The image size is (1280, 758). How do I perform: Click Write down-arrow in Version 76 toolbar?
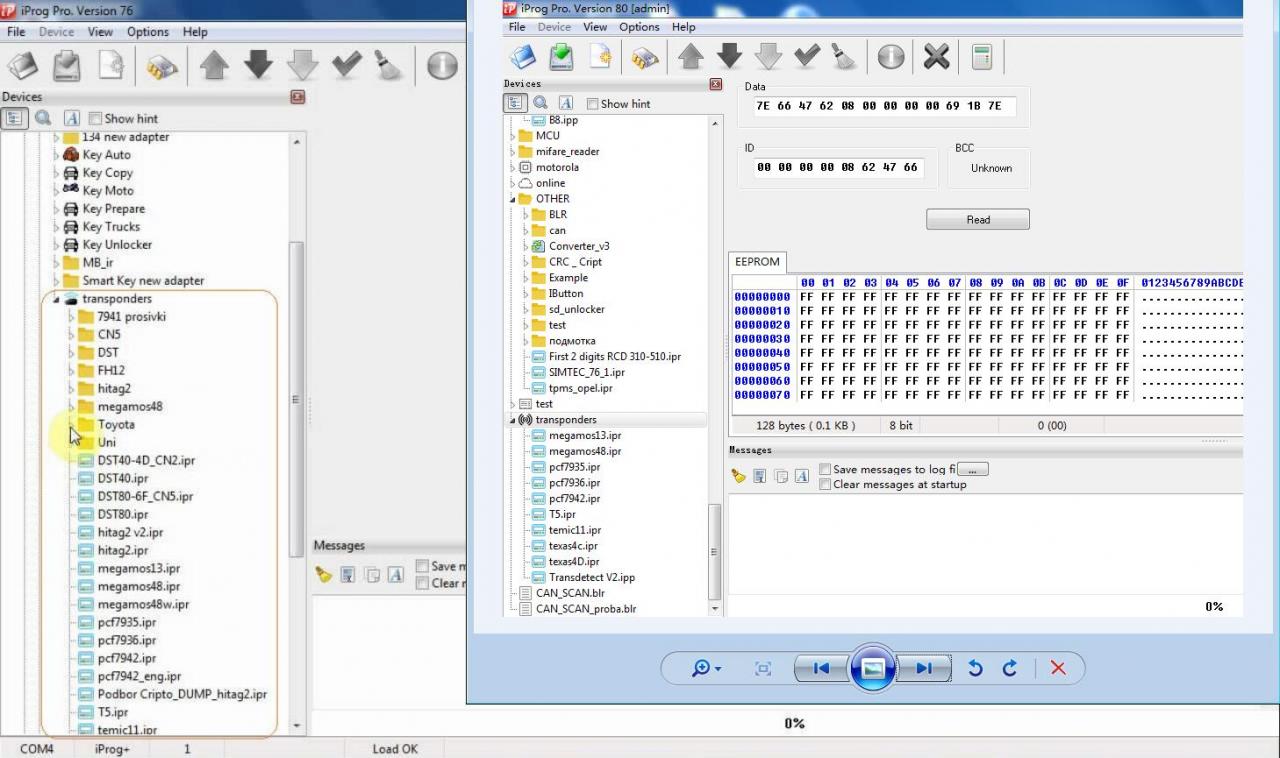pos(258,66)
